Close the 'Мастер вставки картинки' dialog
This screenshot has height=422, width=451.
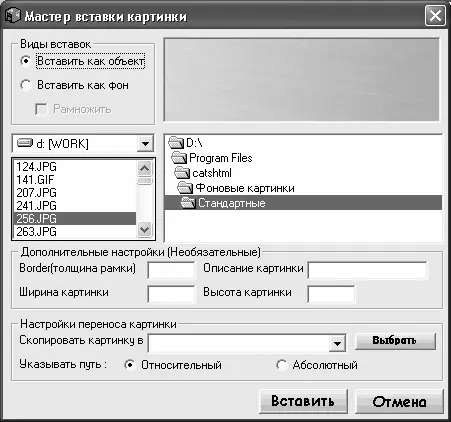pyautogui.click(x=435, y=16)
